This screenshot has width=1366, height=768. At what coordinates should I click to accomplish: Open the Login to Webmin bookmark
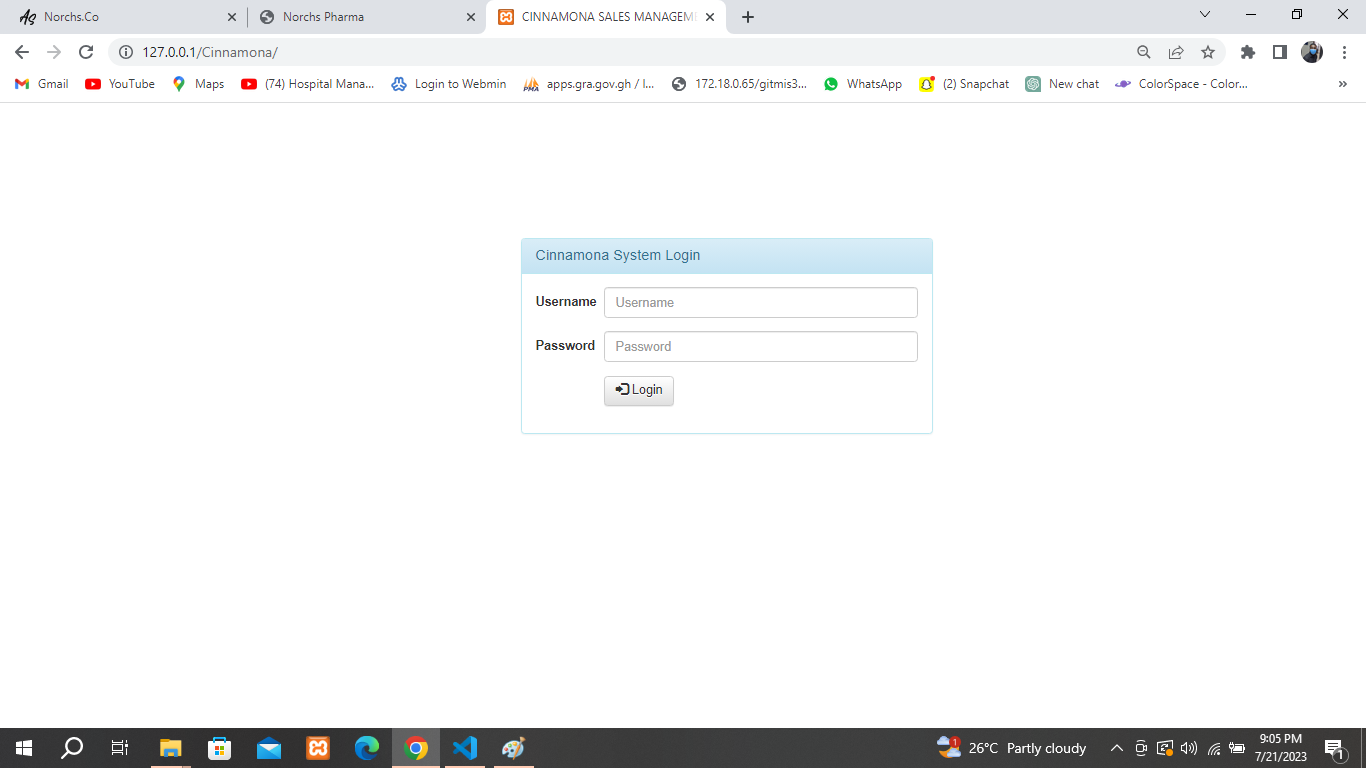[449, 84]
